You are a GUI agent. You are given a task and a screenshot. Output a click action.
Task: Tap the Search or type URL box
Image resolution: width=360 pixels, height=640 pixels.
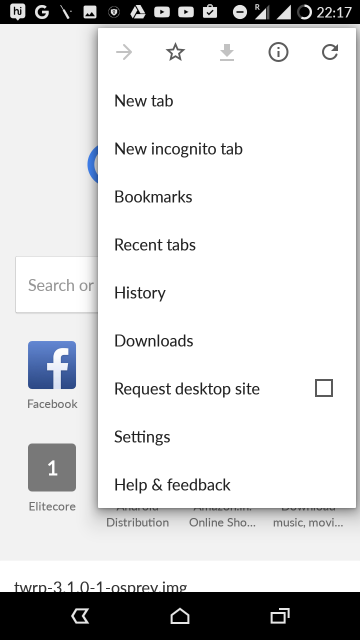tap(56, 285)
